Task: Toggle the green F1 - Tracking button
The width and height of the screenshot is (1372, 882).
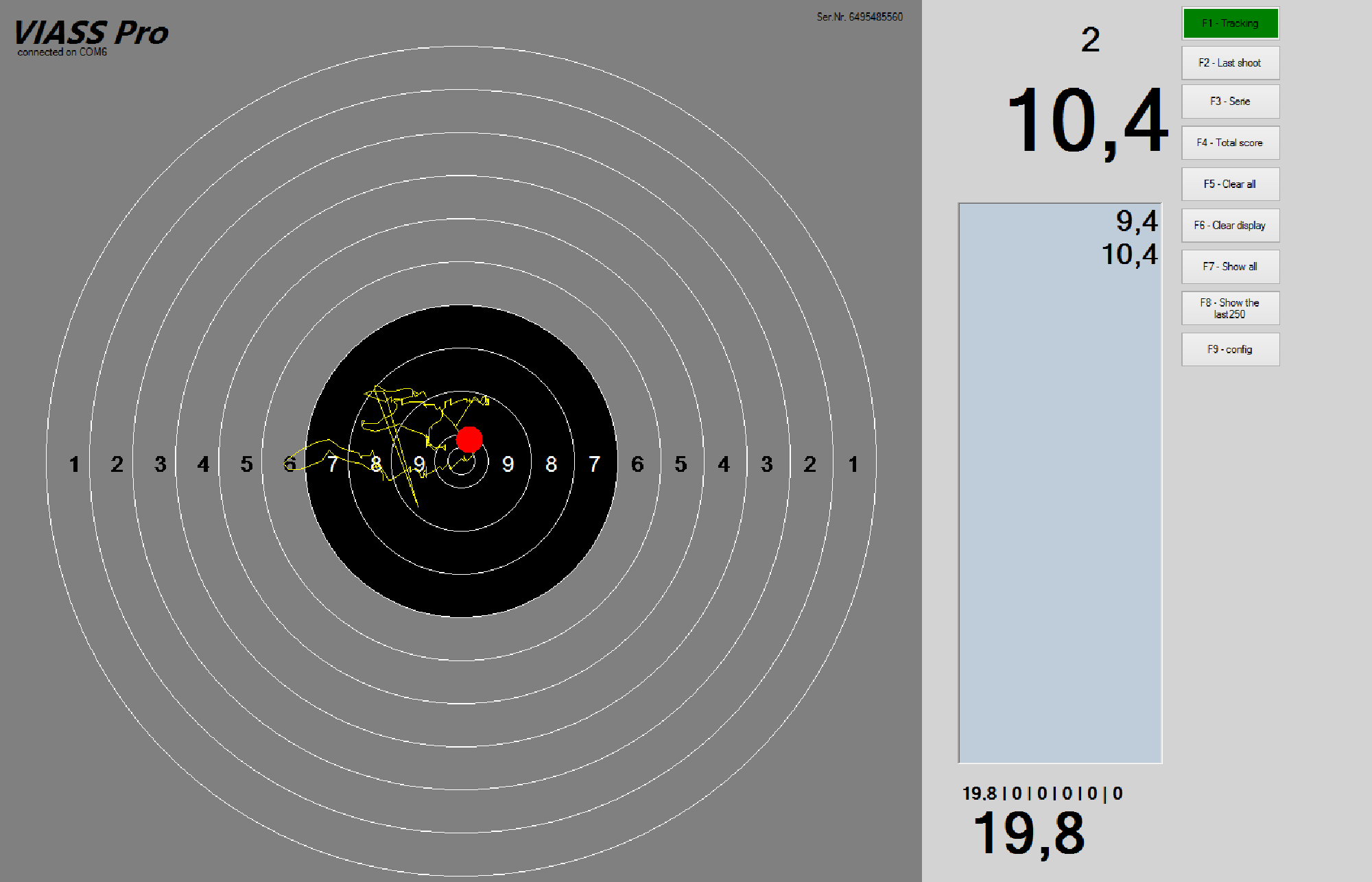Action: point(1230,23)
